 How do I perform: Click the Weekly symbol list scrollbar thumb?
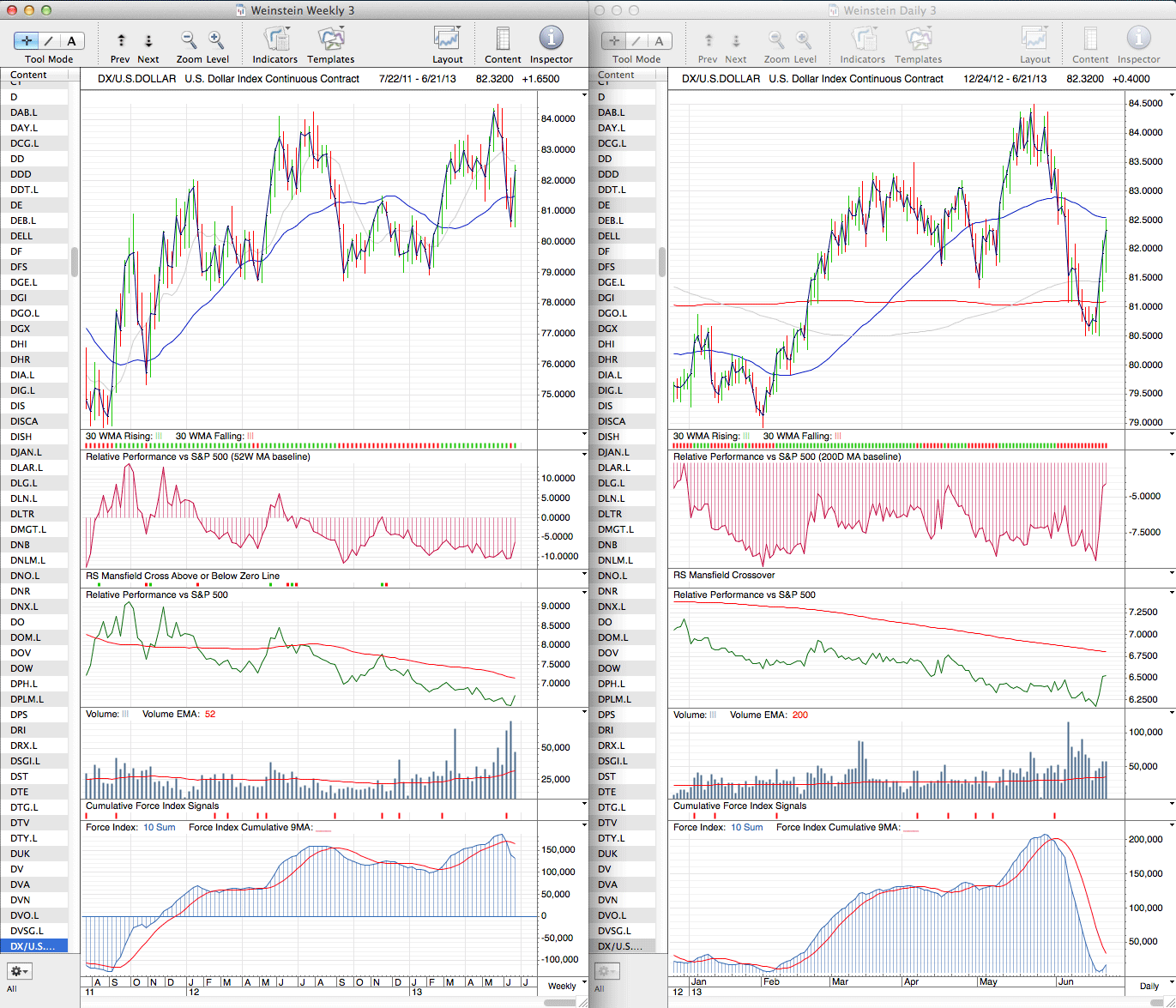pos(75,262)
